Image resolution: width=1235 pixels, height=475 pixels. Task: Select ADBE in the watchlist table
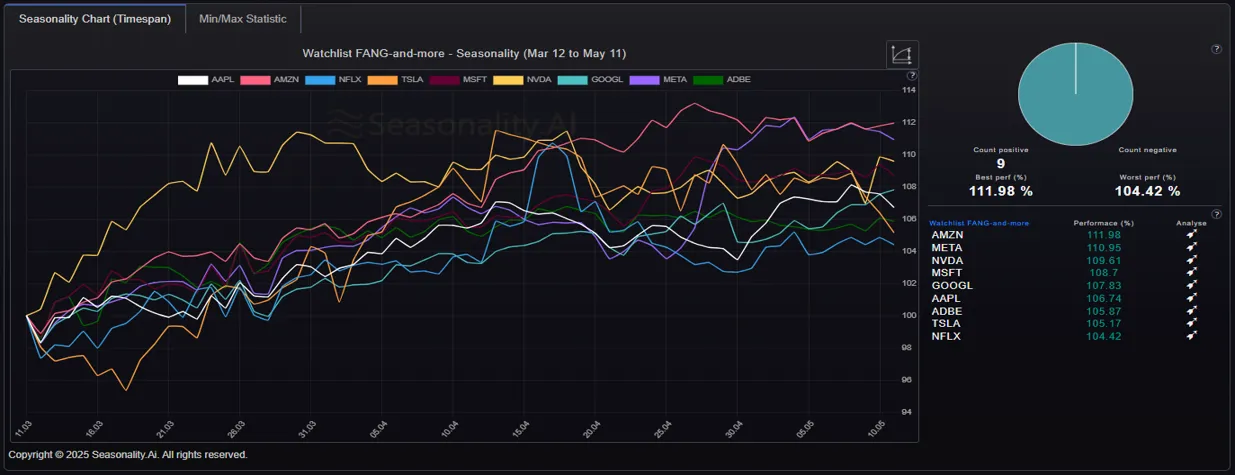(946, 311)
